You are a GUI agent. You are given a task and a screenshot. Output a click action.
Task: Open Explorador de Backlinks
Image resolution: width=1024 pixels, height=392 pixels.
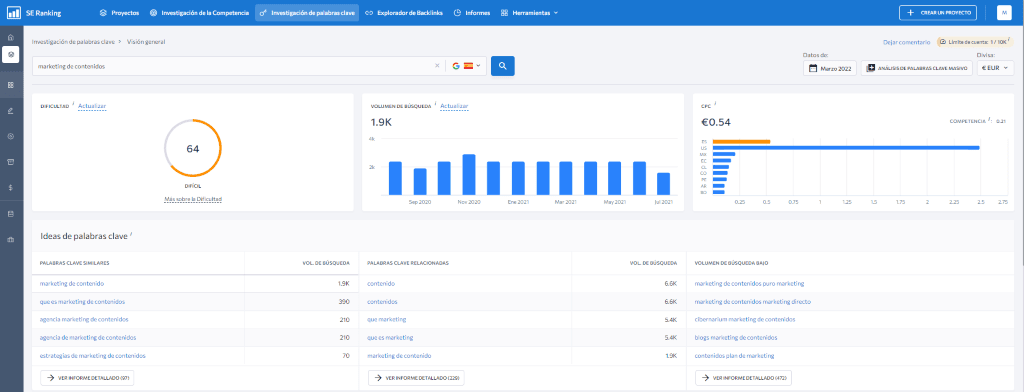pyautogui.click(x=404, y=12)
